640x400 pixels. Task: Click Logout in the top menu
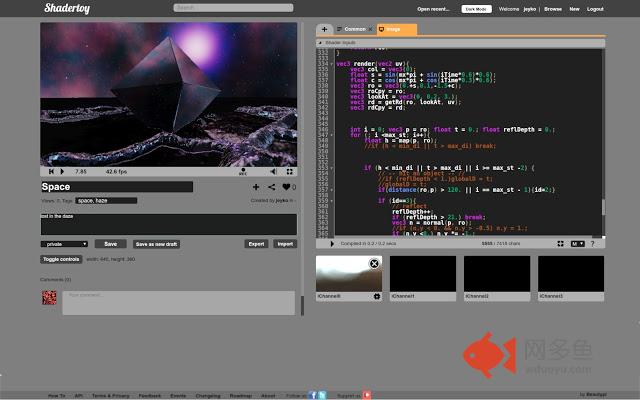pos(595,9)
